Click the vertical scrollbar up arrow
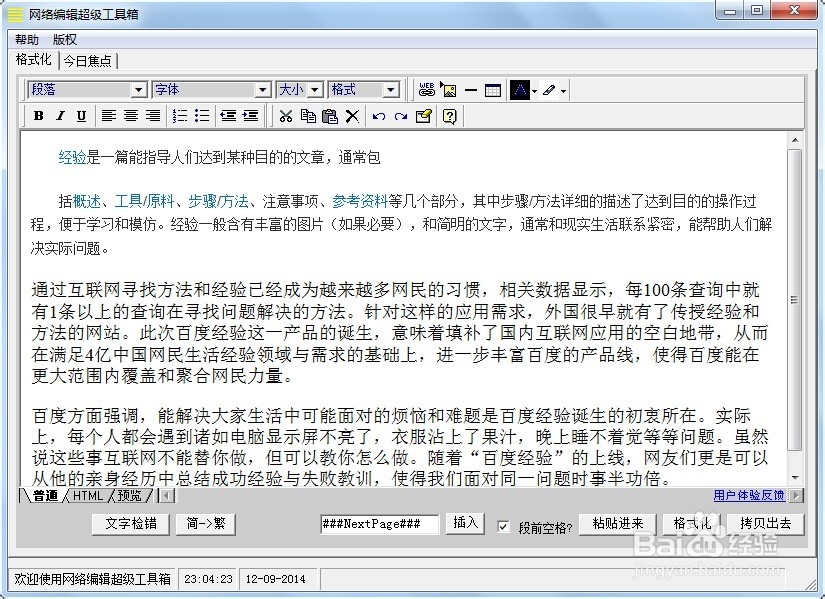The height and width of the screenshot is (599, 825). [795, 139]
